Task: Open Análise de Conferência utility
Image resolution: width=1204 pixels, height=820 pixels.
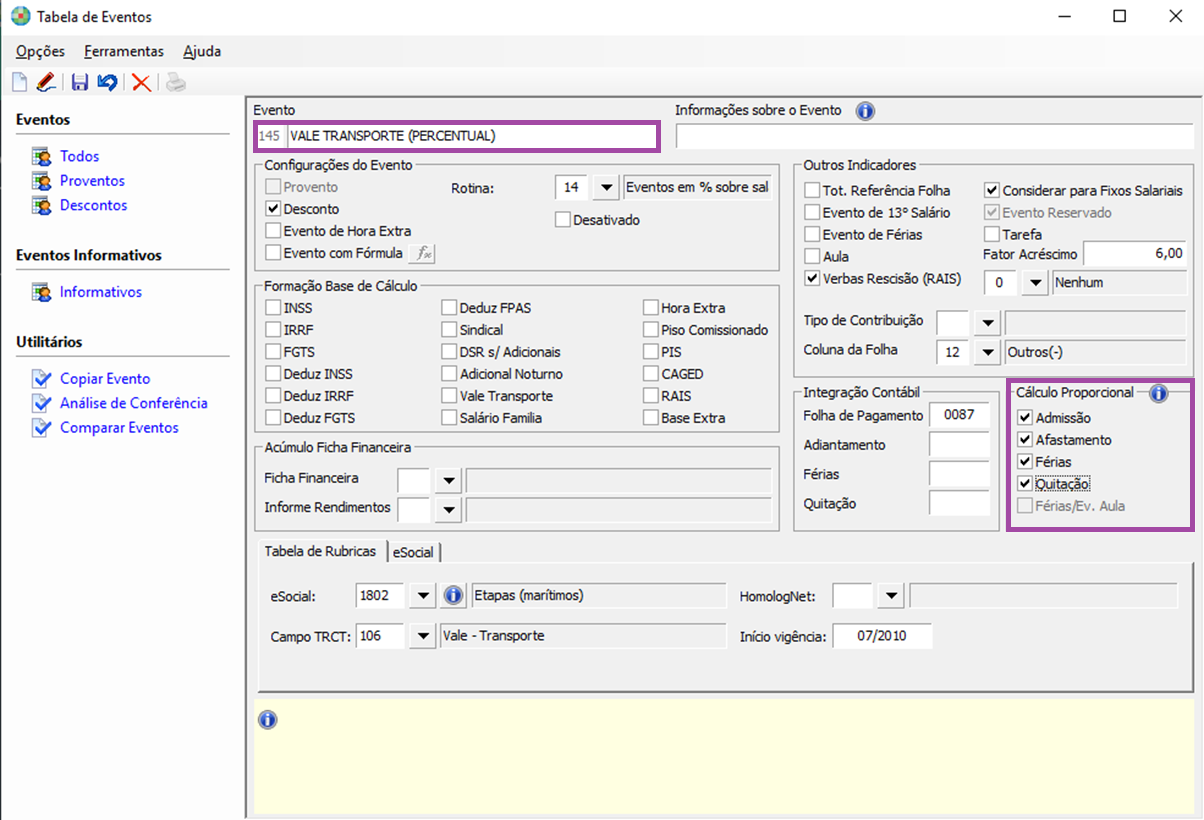Action: click(134, 403)
